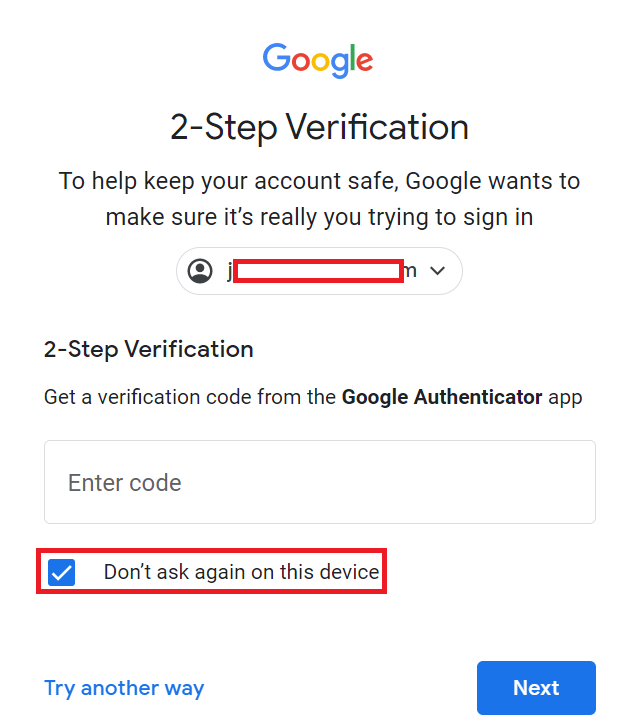627x728 pixels.
Task: Click the smaller 2-Step Verification subheading
Action: [149, 349]
